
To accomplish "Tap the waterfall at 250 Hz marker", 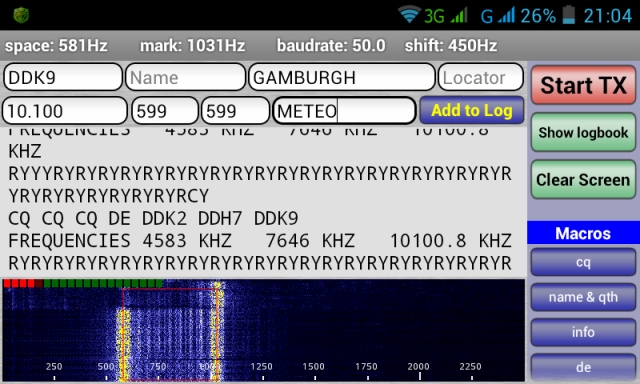I will [x=54, y=366].
